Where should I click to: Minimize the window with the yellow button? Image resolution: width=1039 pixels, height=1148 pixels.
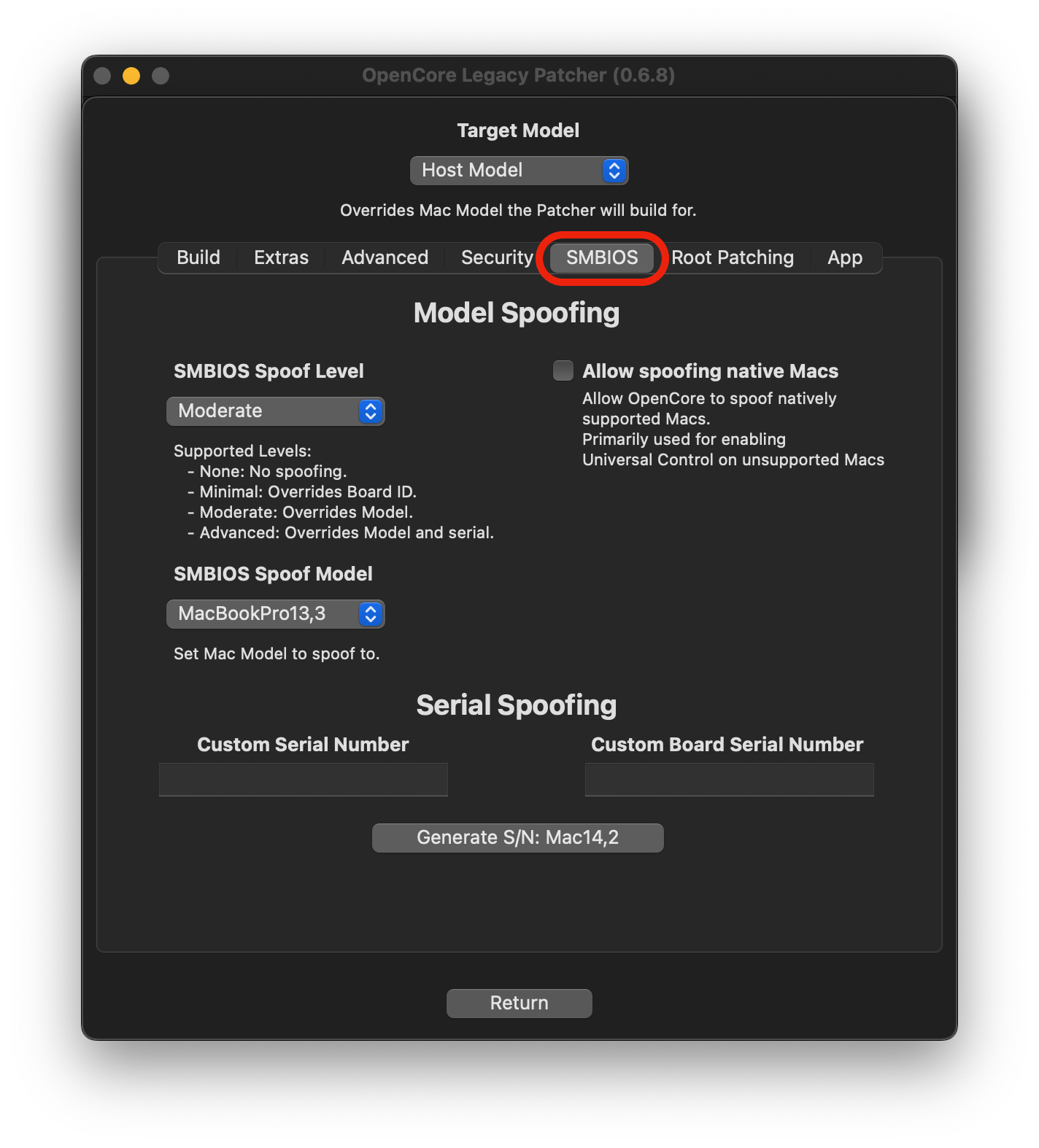click(x=131, y=76)
